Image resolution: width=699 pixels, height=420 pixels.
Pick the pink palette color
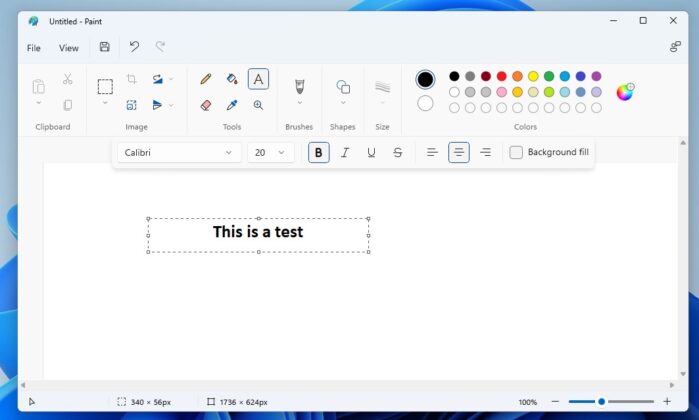point(502,92)
